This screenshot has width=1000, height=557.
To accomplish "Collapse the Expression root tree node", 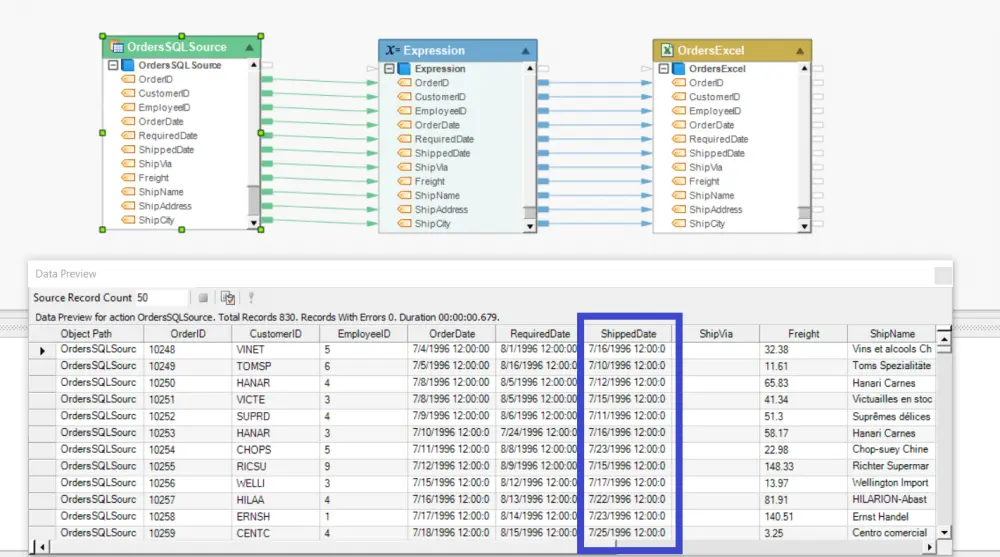I will 389,68.
